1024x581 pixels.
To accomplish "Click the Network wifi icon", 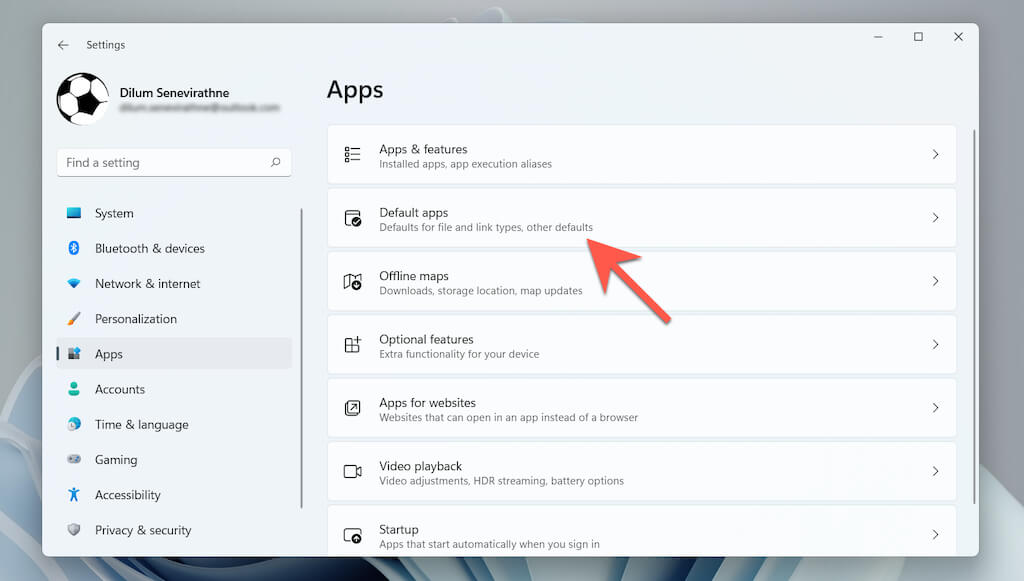I will click(x=74, y=283).
